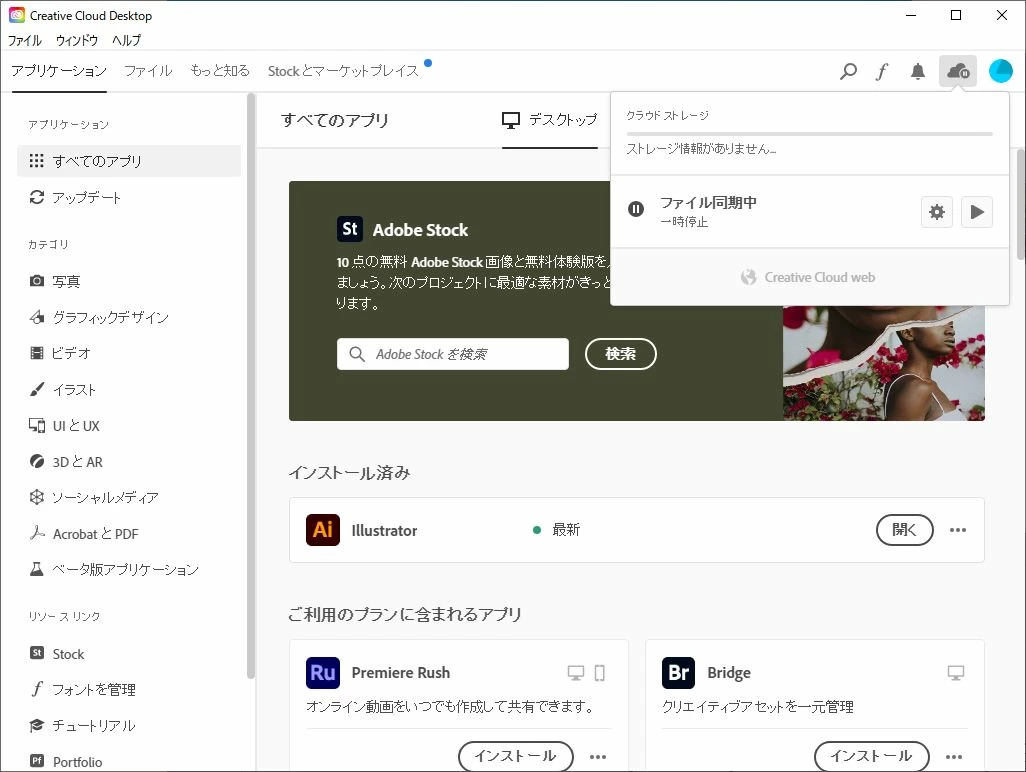The image size is (1026, 772).
Task: Open the ヘルプ menu
Action: (x=126, y=40)
